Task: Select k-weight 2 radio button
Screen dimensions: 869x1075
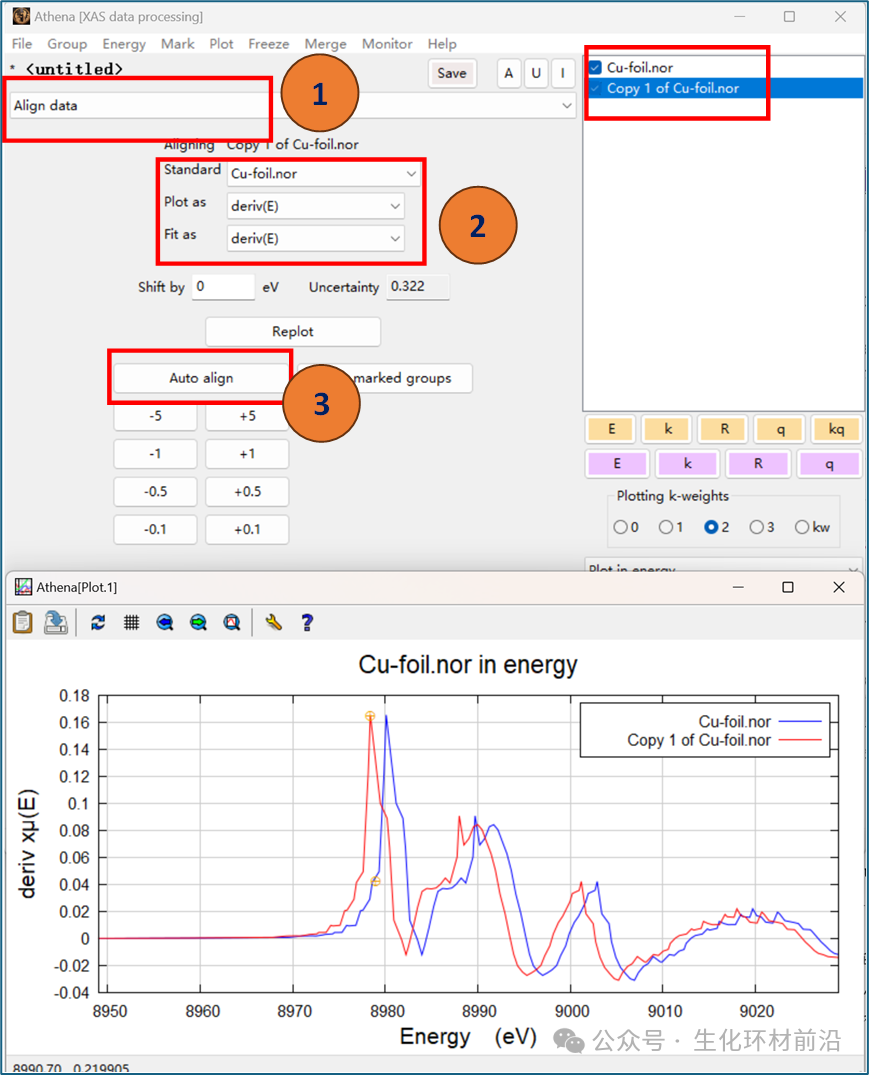Action: [711, 527]
